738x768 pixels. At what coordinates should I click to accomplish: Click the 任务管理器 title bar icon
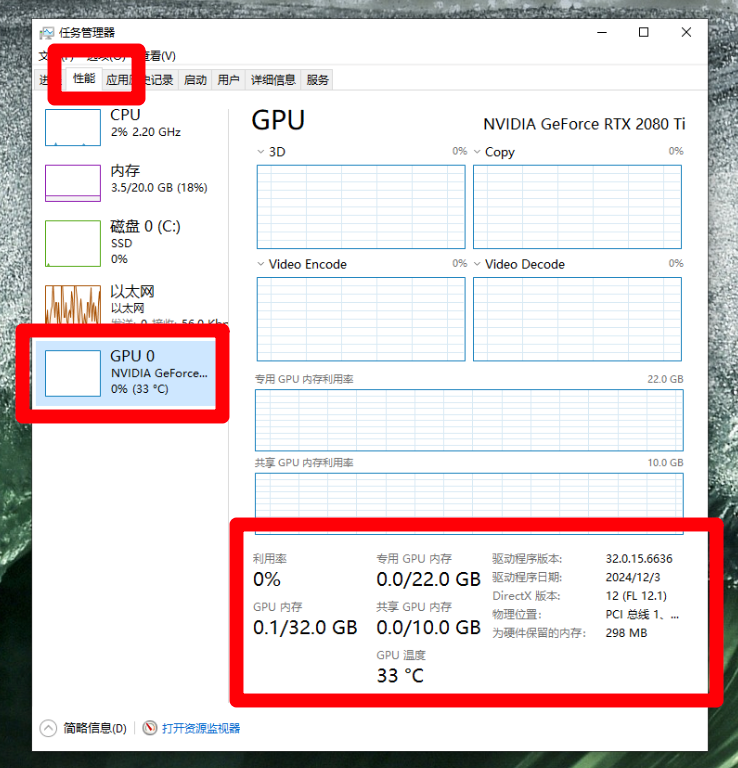47,32
